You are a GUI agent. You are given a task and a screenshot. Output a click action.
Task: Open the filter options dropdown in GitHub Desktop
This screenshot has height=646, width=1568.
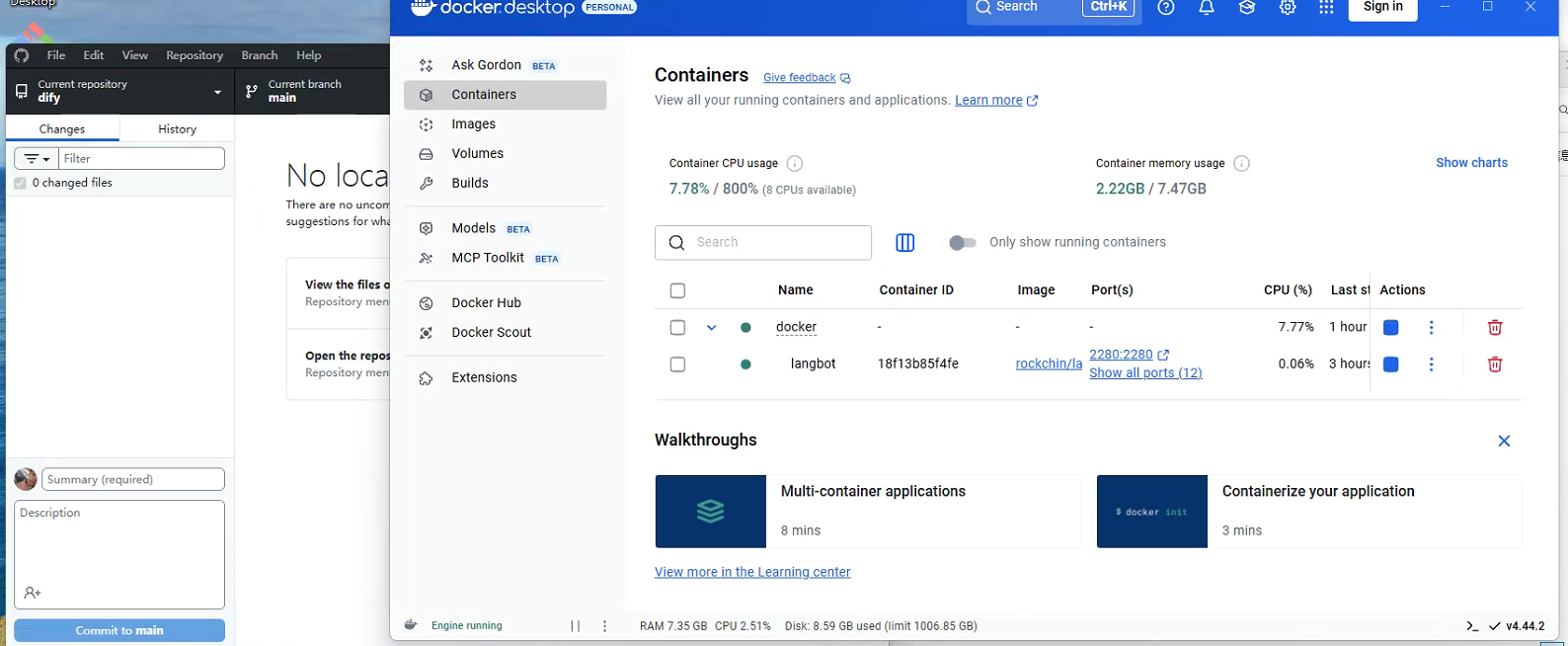click(x=37, y=159)
